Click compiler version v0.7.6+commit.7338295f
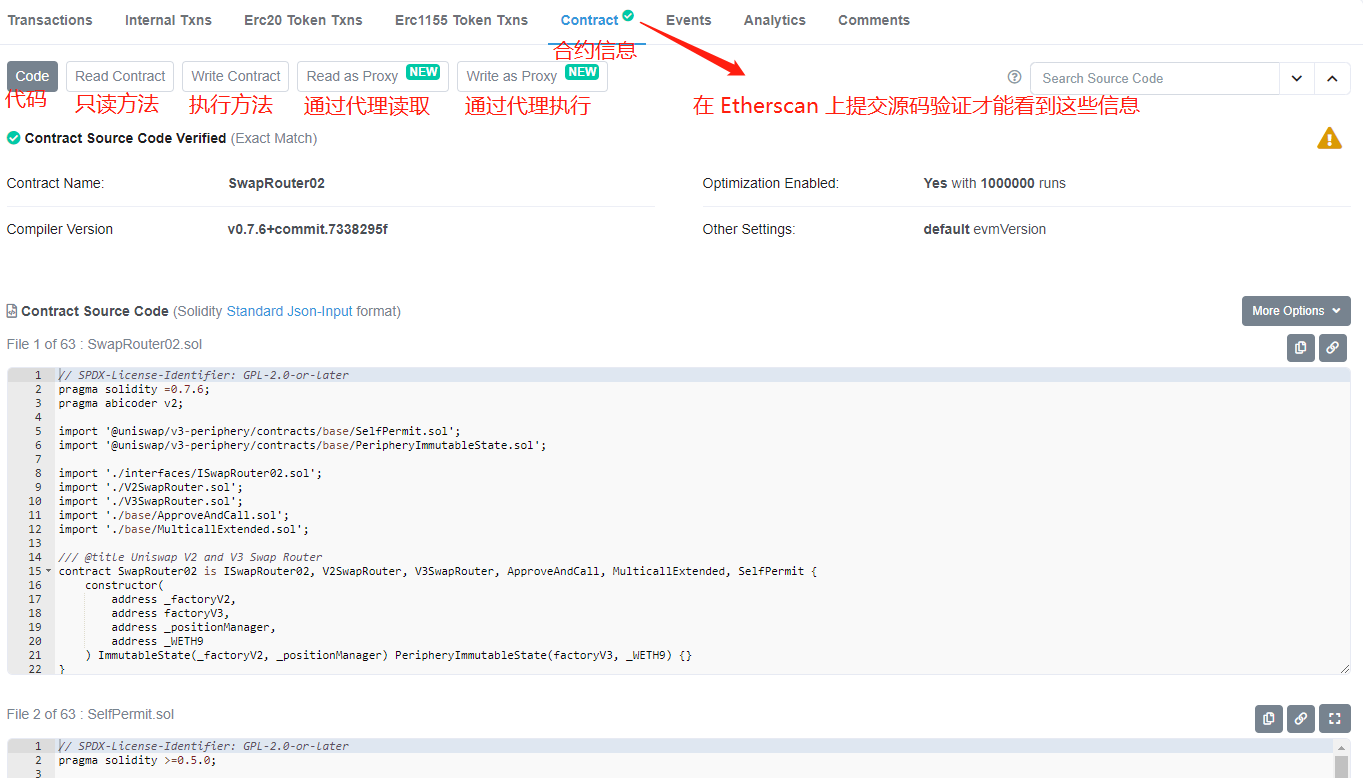1363x778 pixels. coord(307,229)
